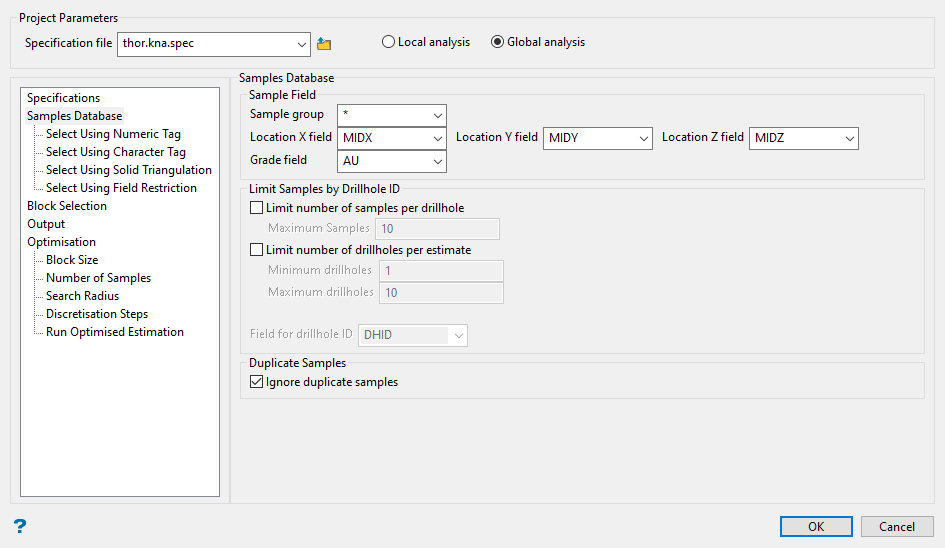Open the Grade field dropdown showing AU
Screen dimensions: 945x548
[x=437, y=161]
